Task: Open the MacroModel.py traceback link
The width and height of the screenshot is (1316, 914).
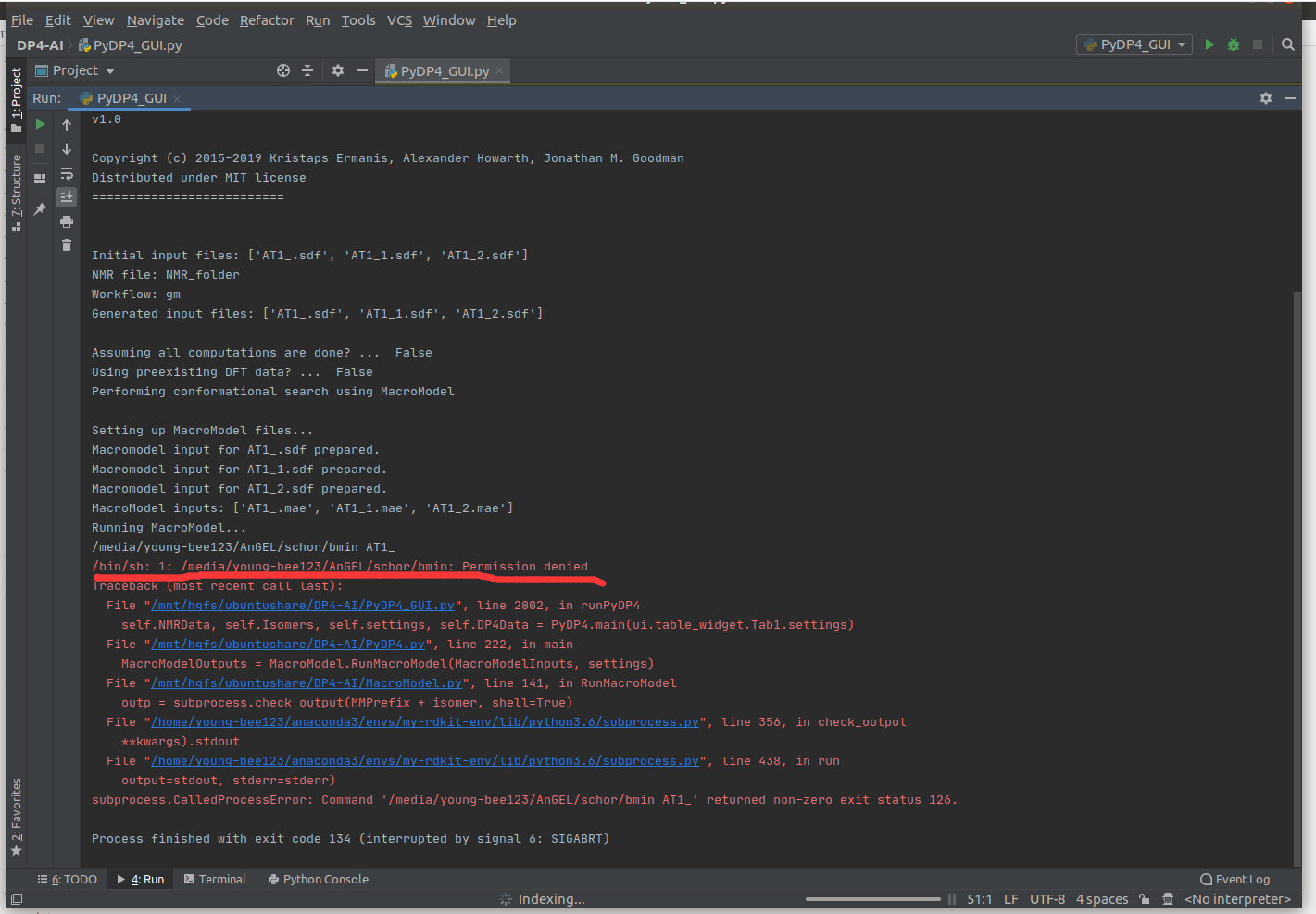Action: pyautogui.click(x=307, y=683)
